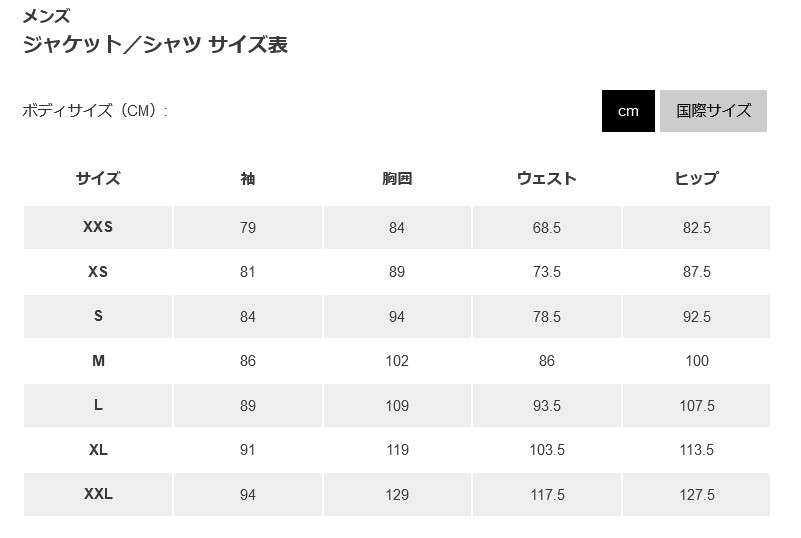Click the ヒップ column header
Viewport: 801px width, 538px height.
[x=697, y=178]
